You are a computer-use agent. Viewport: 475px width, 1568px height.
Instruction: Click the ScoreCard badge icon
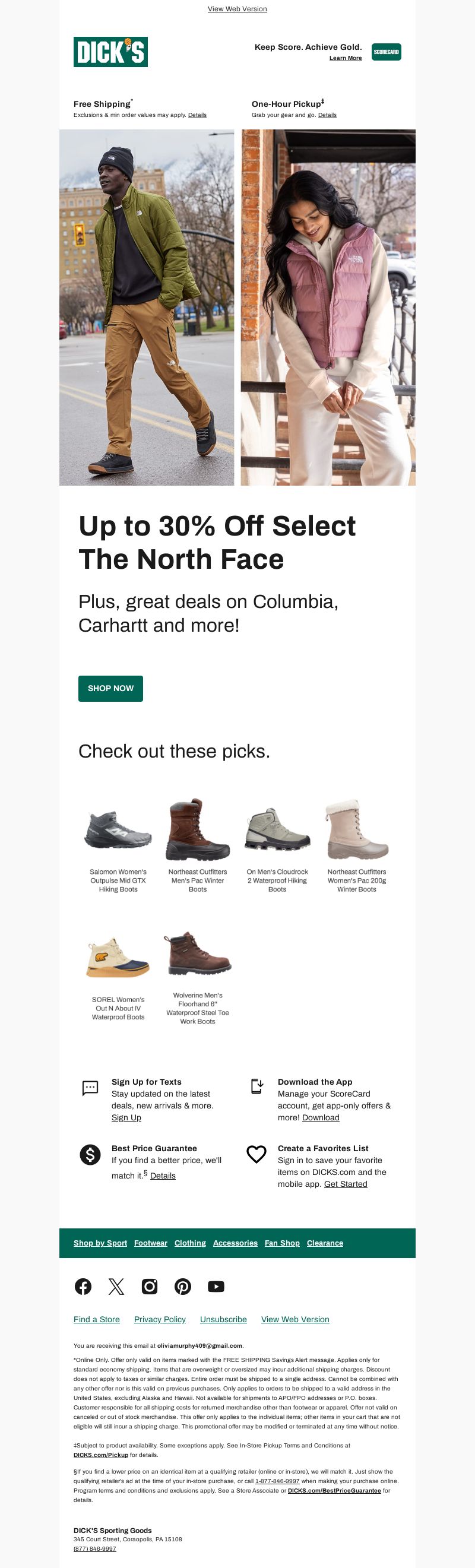pyautogui.click(x=386, y=52)
